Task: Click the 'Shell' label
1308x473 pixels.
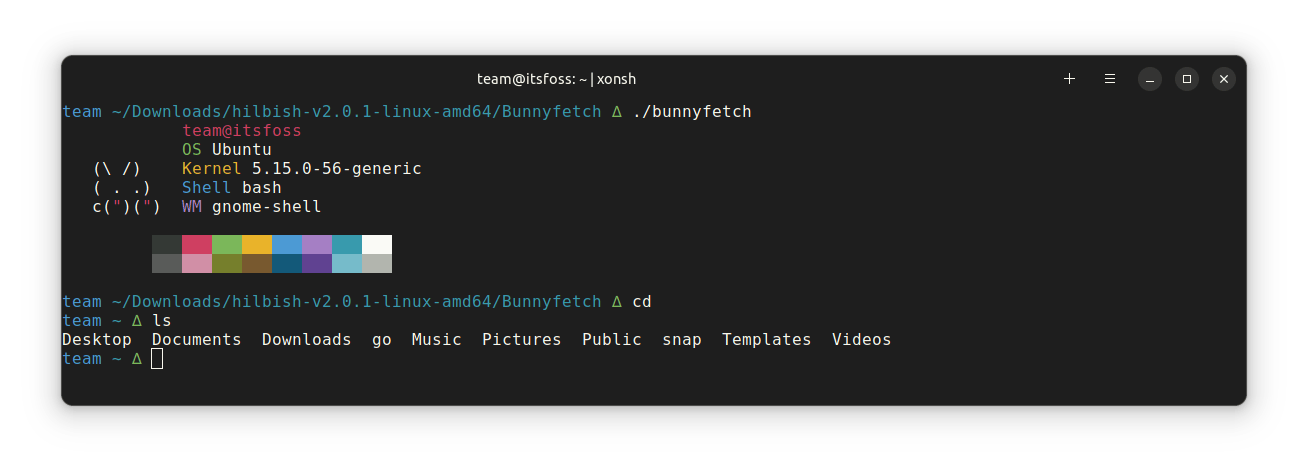Action: coord(207,187)
